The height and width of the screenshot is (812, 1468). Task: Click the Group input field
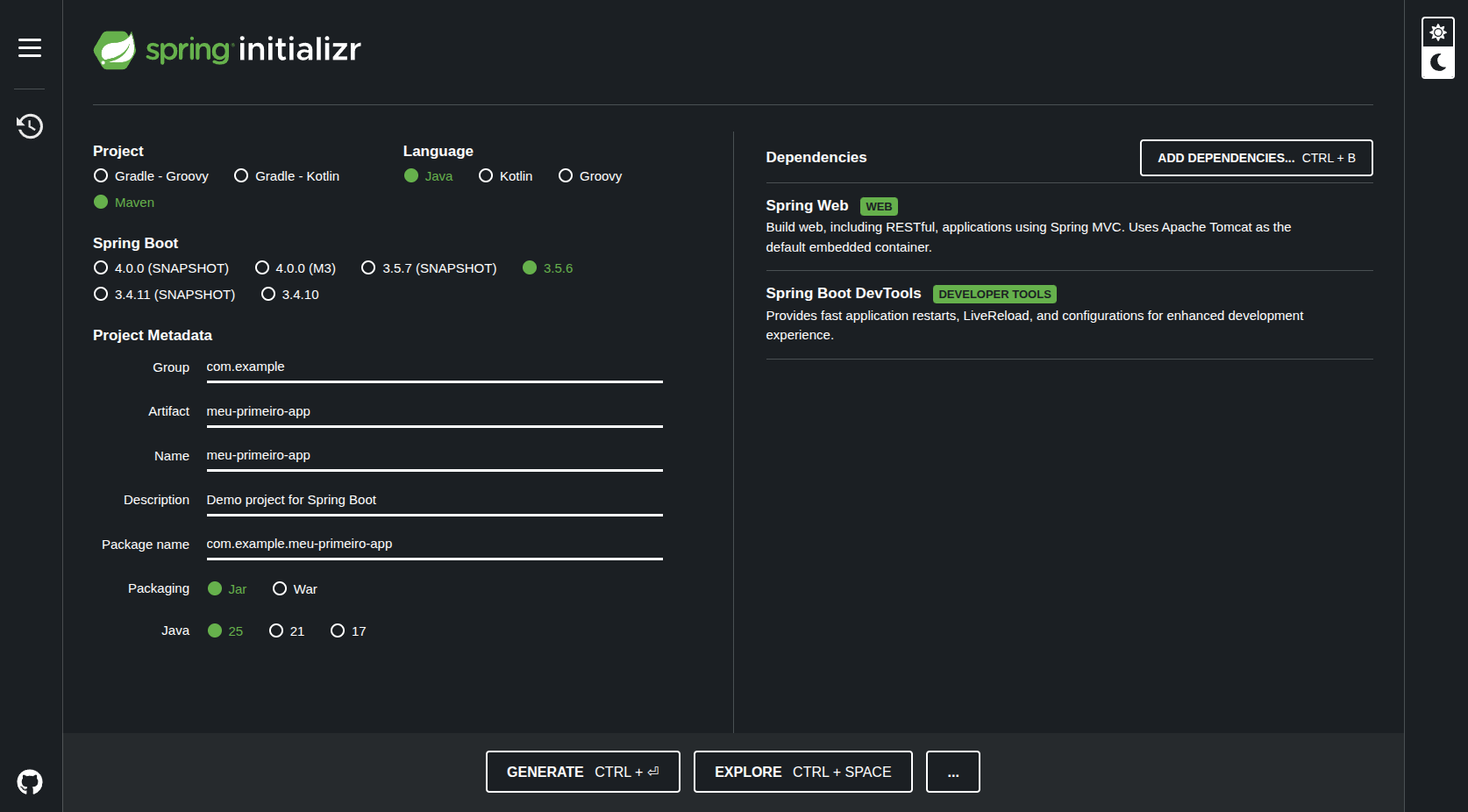click(x=434, y=367)
